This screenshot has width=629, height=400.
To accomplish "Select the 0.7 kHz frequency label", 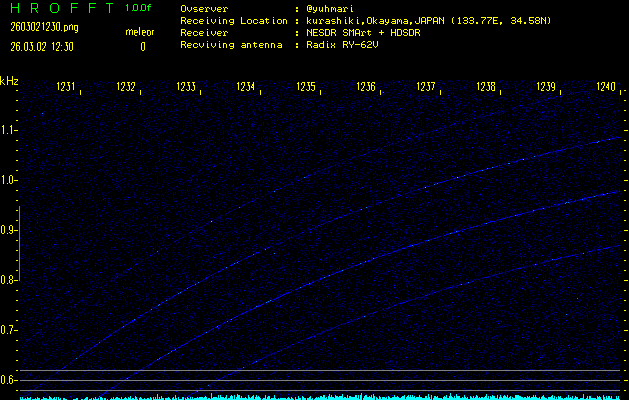I will pyautogui.click(x=9, y=330).
